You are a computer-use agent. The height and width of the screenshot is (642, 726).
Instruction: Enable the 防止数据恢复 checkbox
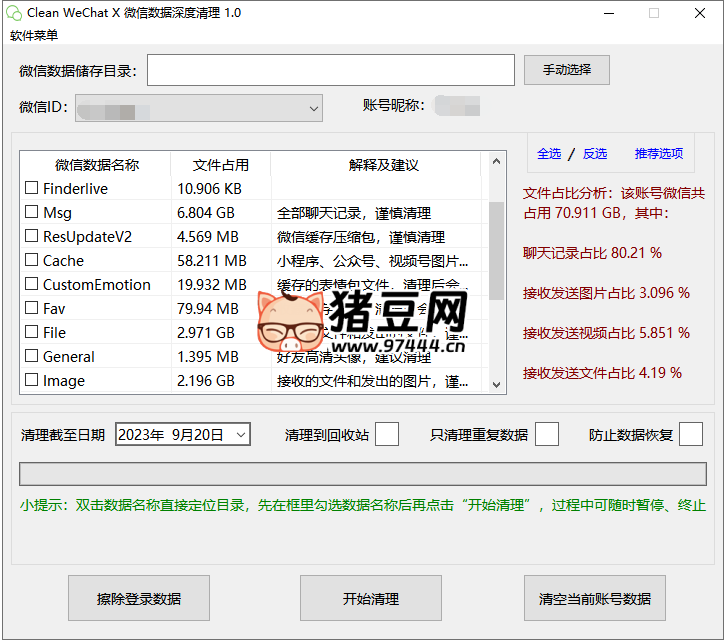point(691,434)
